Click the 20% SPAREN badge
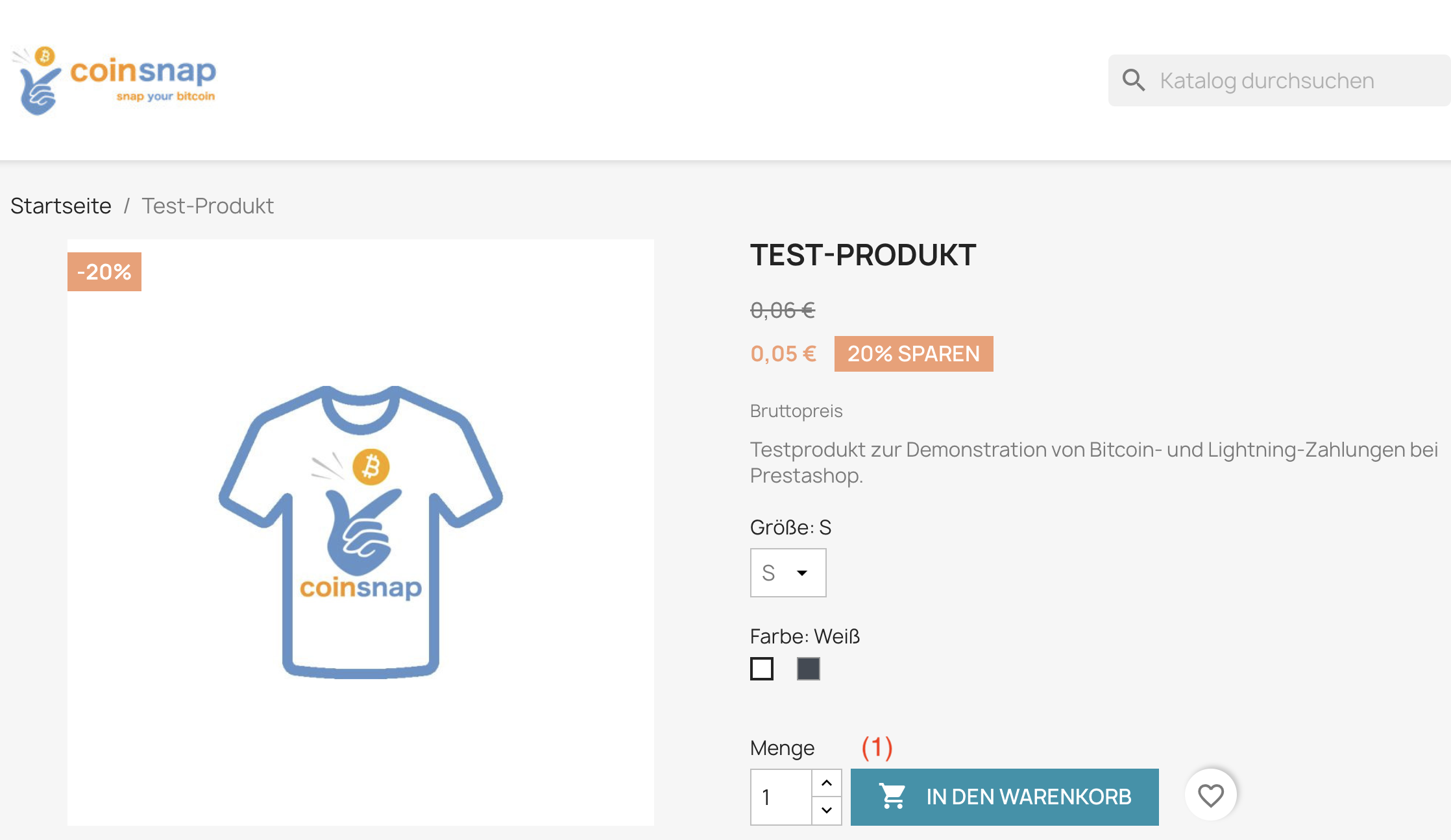 (913, 354)
